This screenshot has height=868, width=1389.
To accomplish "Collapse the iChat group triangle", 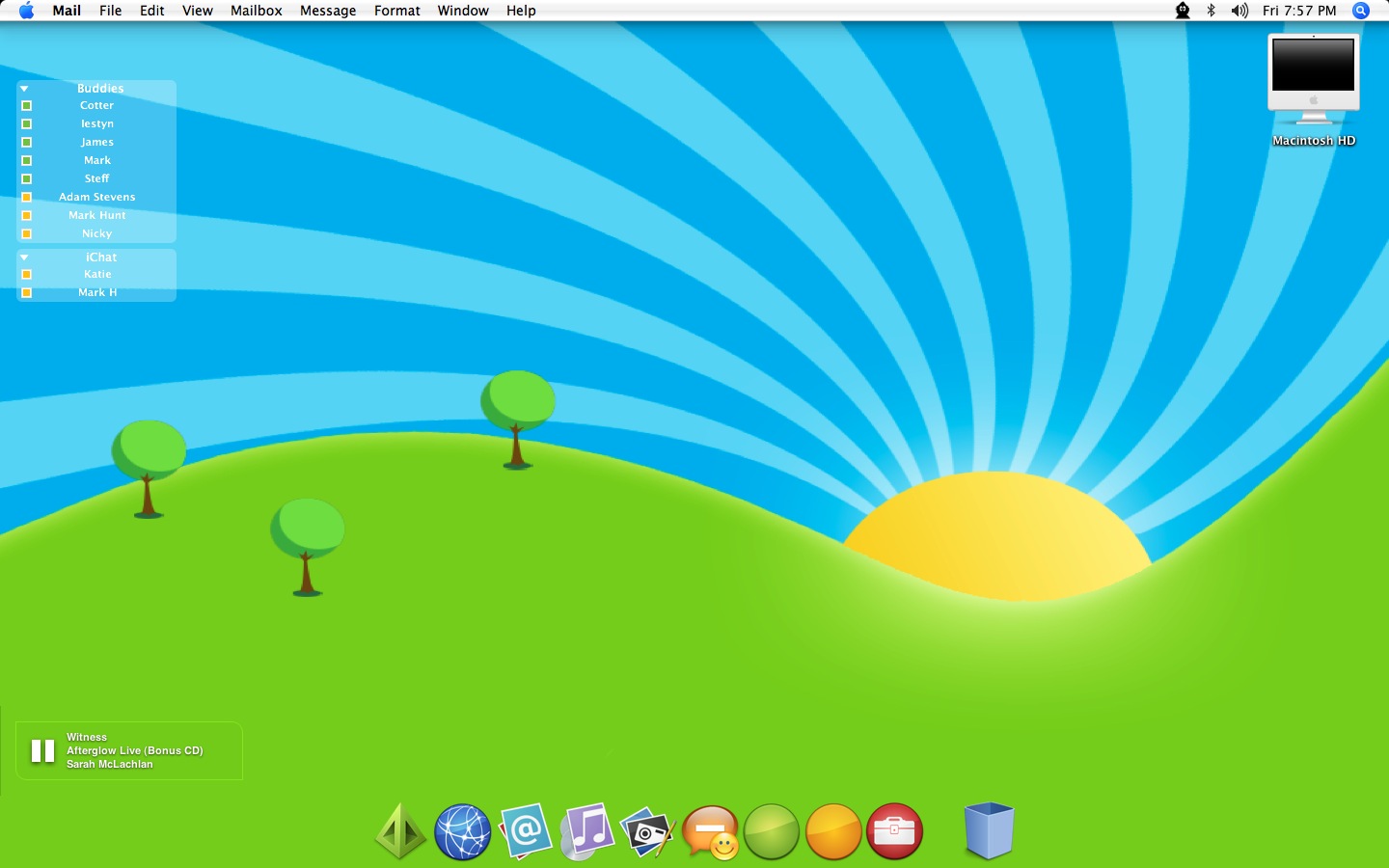I will point(25,257).
